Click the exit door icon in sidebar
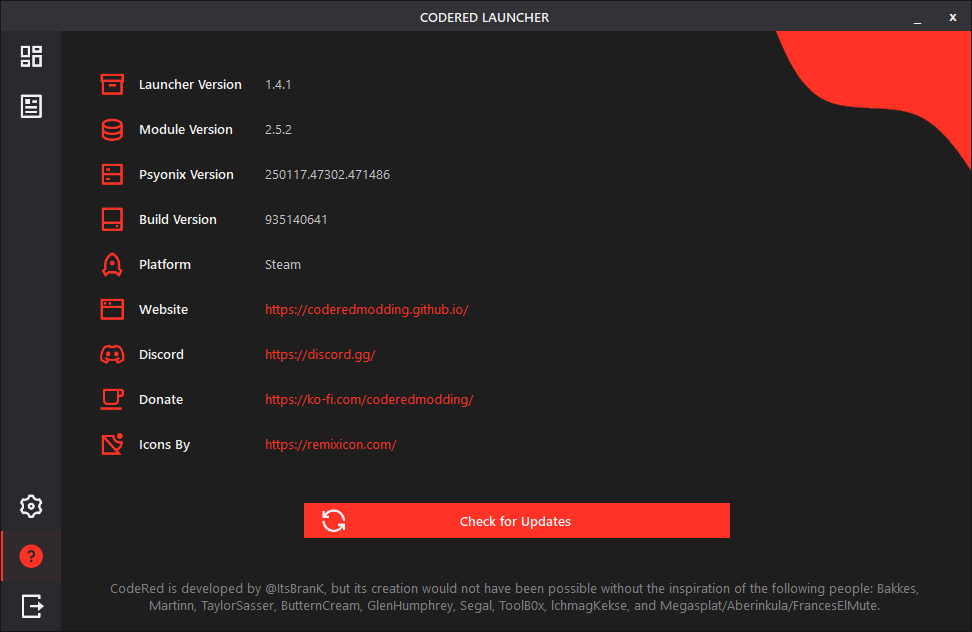 pos(32,606)
